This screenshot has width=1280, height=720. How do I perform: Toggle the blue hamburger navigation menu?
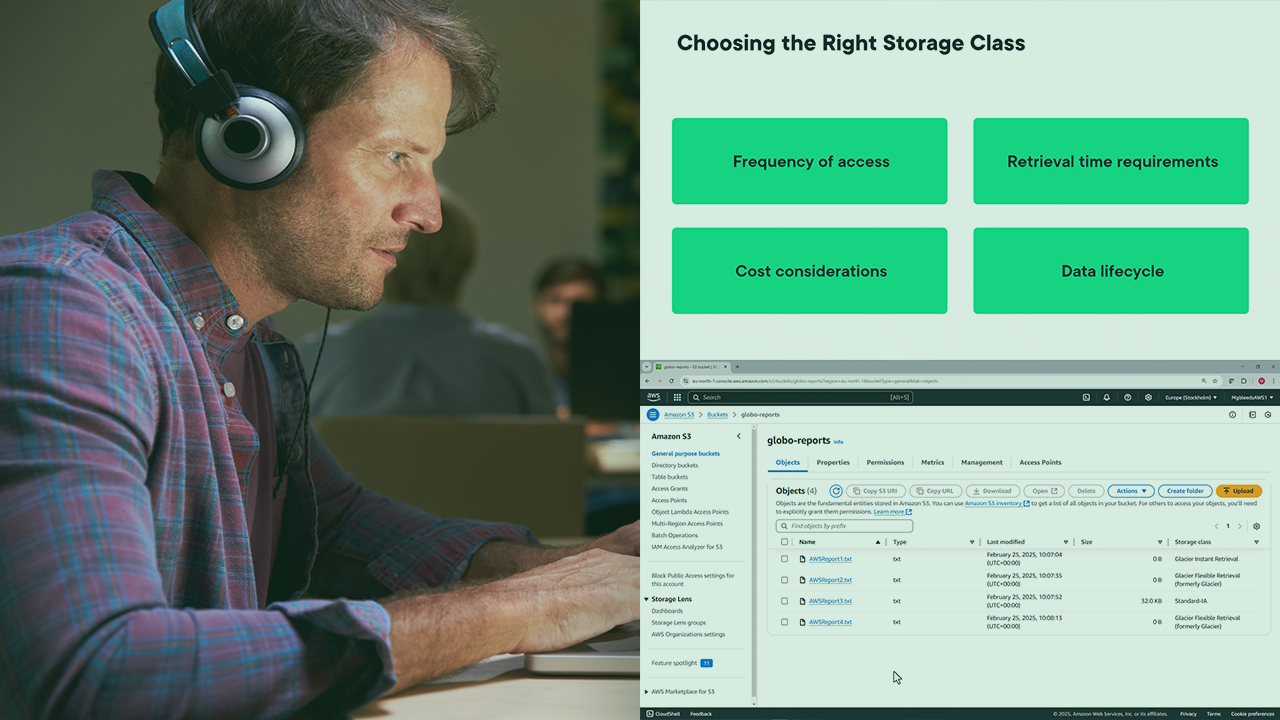point(652,414)
